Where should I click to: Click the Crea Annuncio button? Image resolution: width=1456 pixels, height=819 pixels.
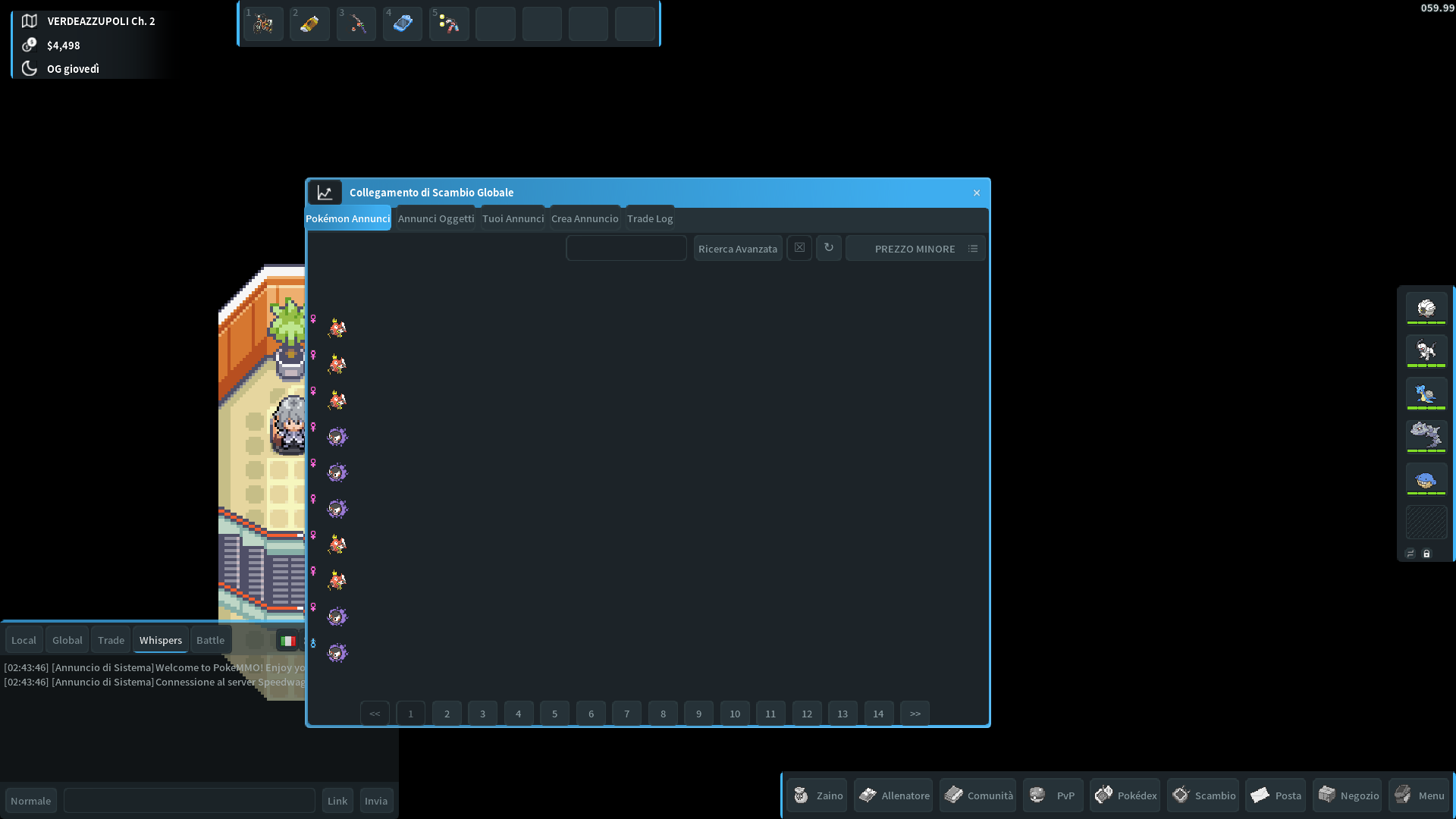pyautogui.click(x=584, y=218)
